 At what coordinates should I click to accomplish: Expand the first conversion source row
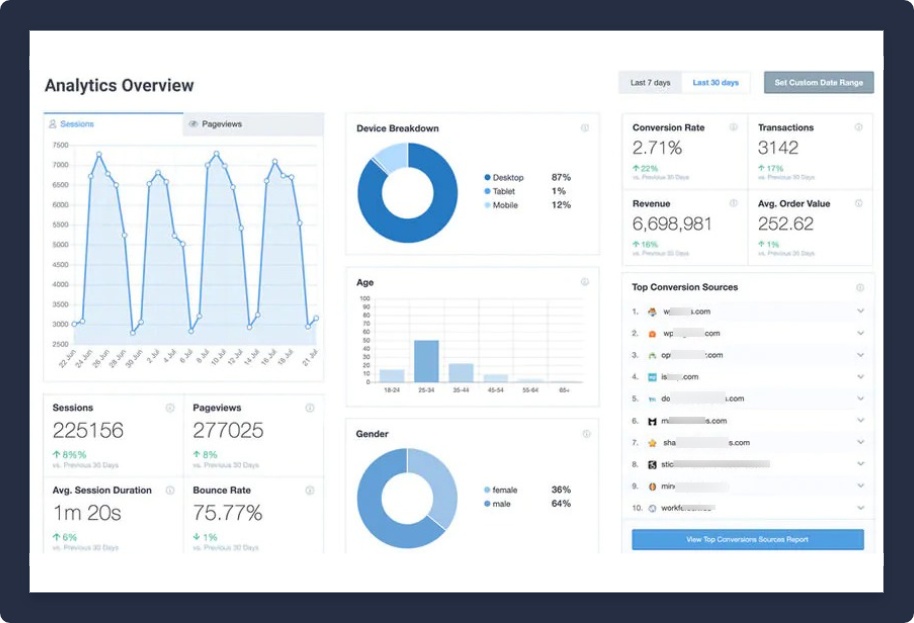click(x=860, y=311)
